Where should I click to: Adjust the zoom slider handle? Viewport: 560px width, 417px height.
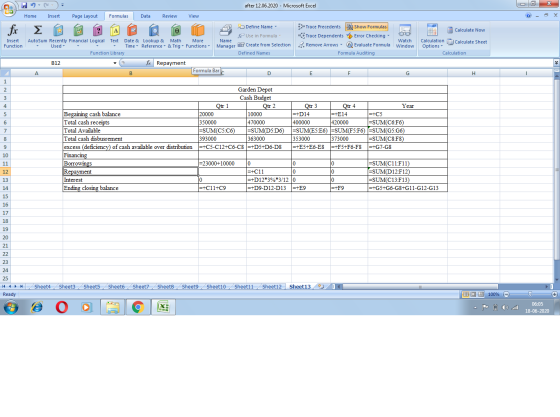pyautogui.click(x=530, y=295)
